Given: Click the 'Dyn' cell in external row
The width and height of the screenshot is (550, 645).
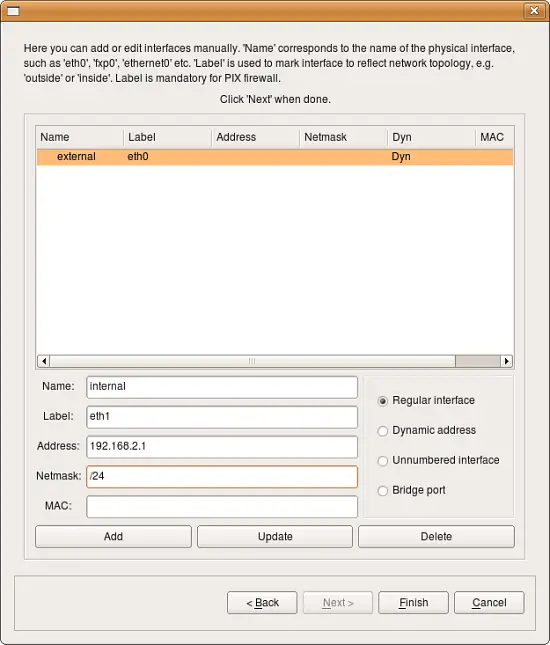Looking at the screenshot, I should pos(401,157).
